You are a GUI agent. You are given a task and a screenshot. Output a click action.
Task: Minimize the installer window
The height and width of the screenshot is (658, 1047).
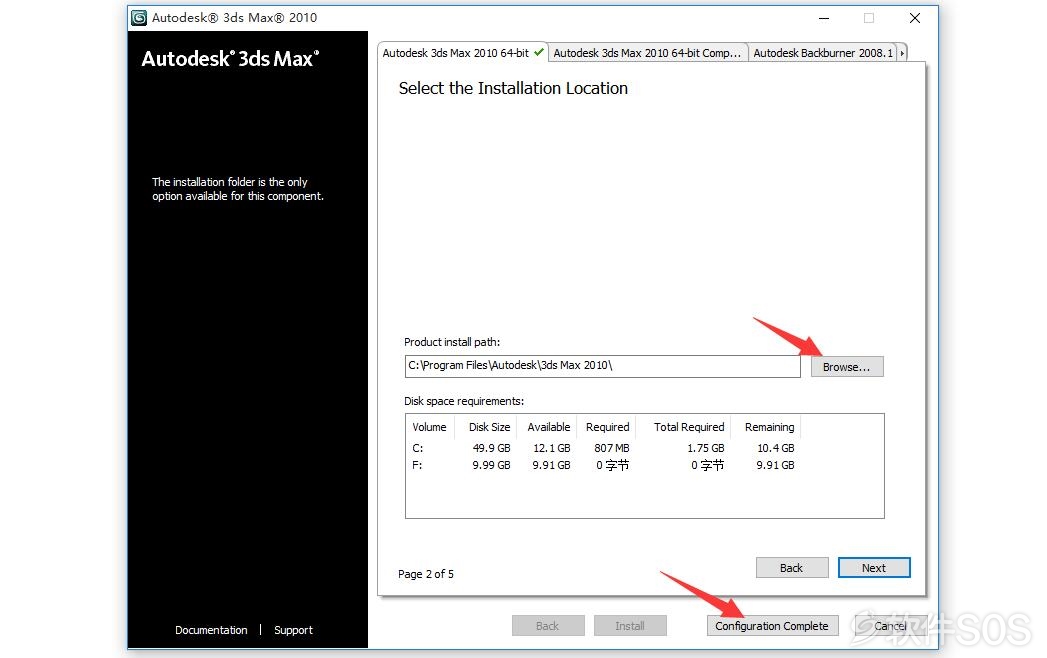pyautogui.click(x=824, y=18)
